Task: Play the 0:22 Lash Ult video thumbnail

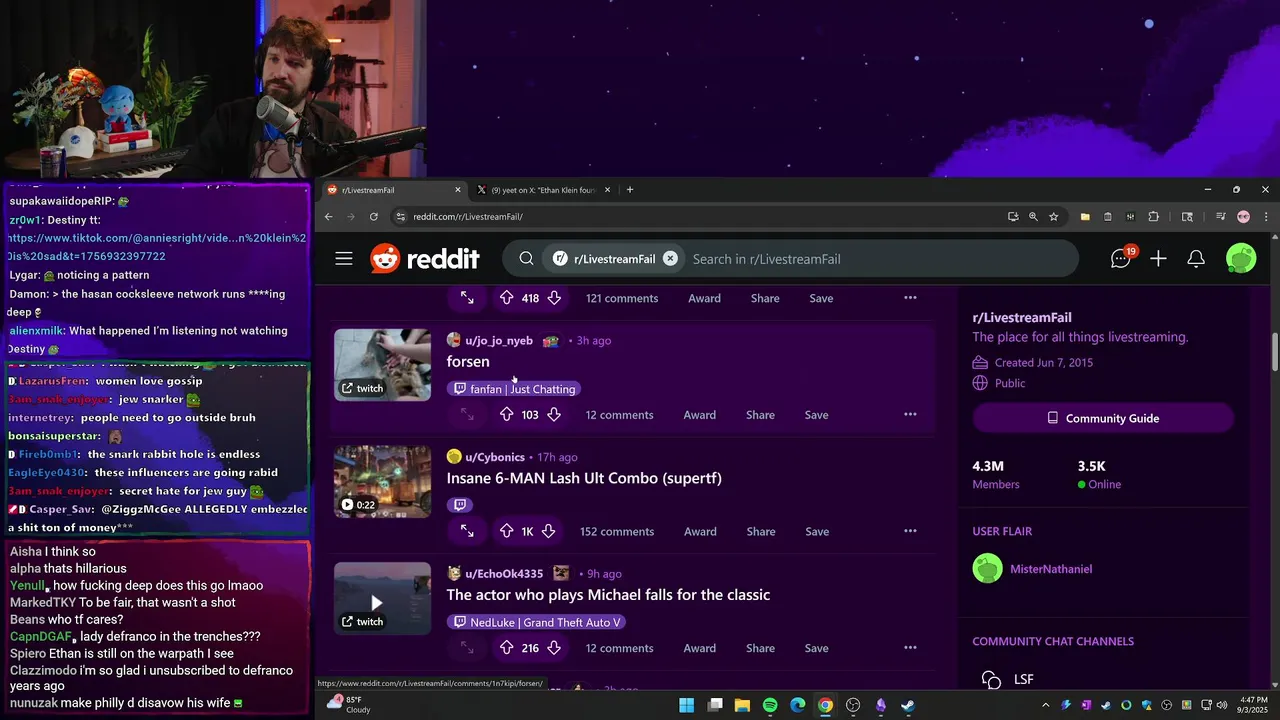Action: (x=382, y=482)
